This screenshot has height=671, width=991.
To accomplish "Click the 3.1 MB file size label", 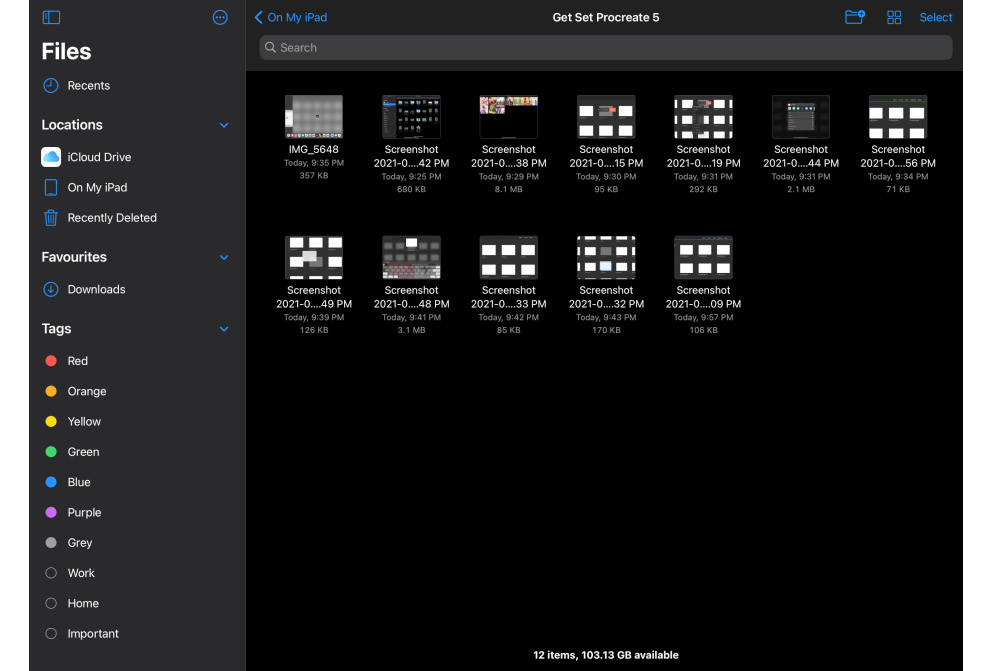I will [x=411, y=330].
